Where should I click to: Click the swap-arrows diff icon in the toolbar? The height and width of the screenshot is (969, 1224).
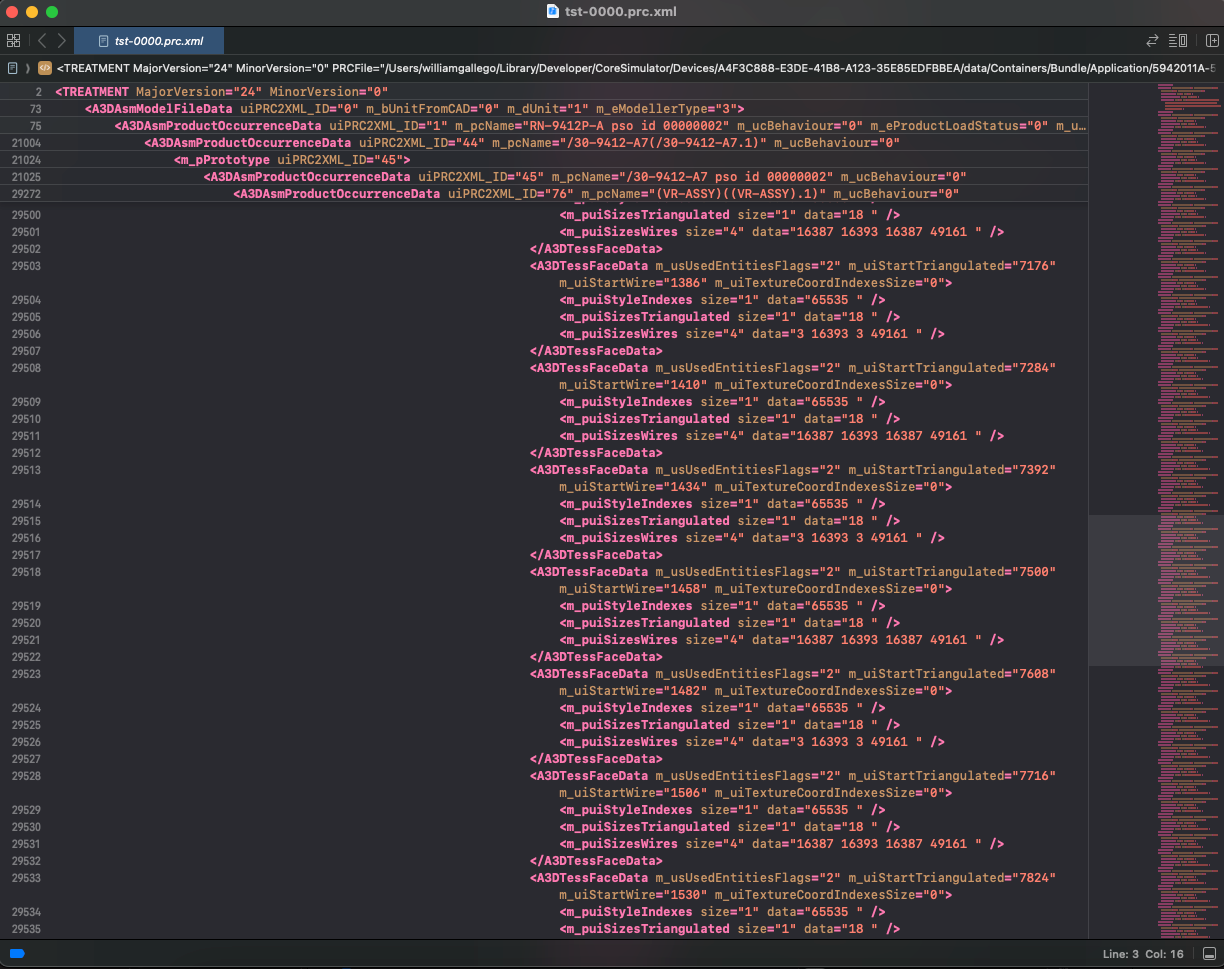[1150, 41]
